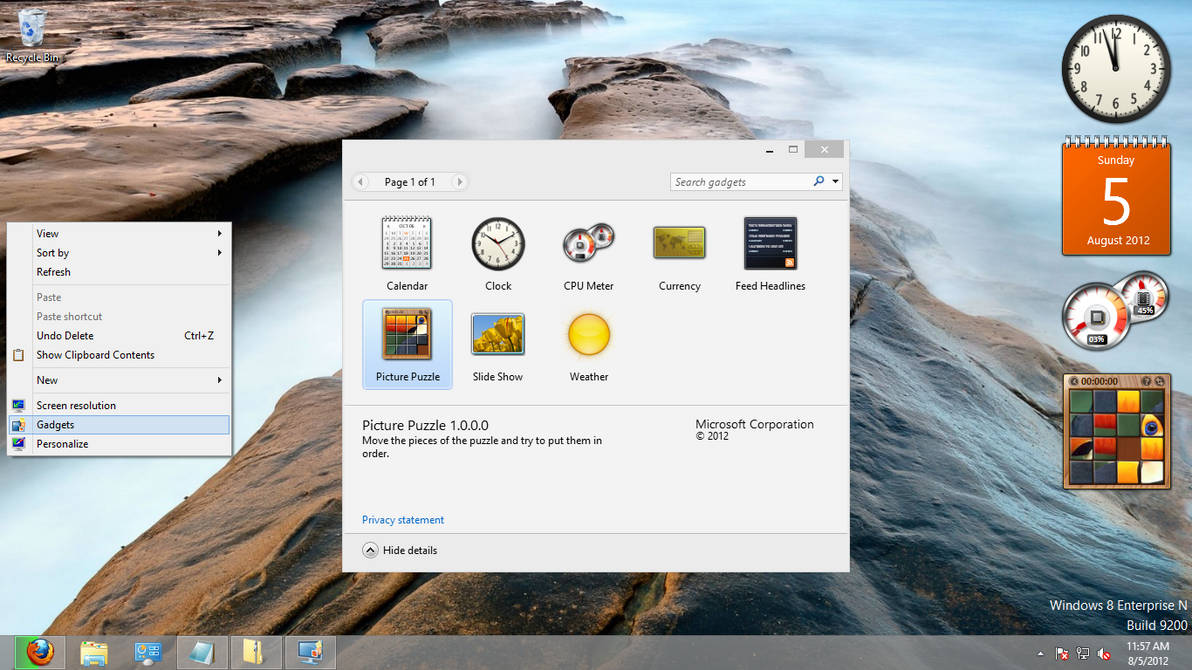
Task: Close the gadget gallery window
Action: click(824, 150)
